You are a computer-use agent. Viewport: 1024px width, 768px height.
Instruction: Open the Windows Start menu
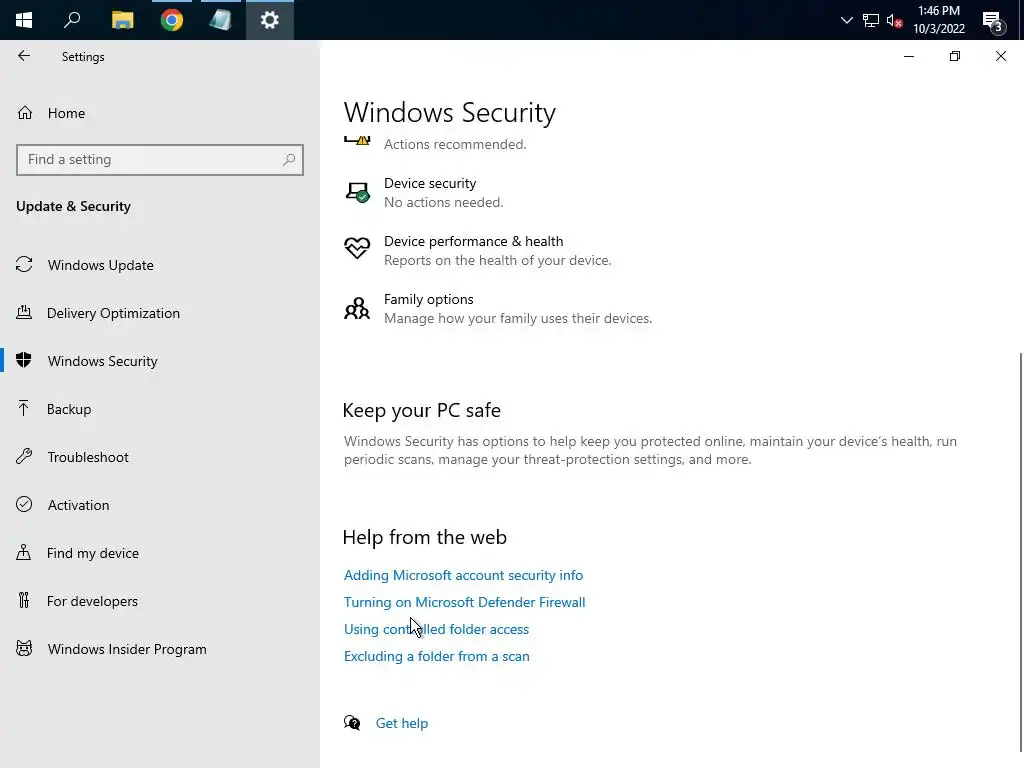(x=24, y=20)
